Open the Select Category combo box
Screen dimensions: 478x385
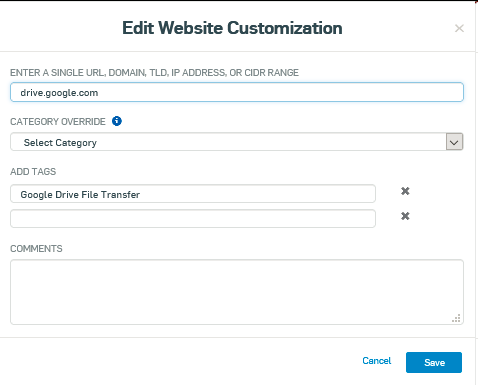pos(237,142)
